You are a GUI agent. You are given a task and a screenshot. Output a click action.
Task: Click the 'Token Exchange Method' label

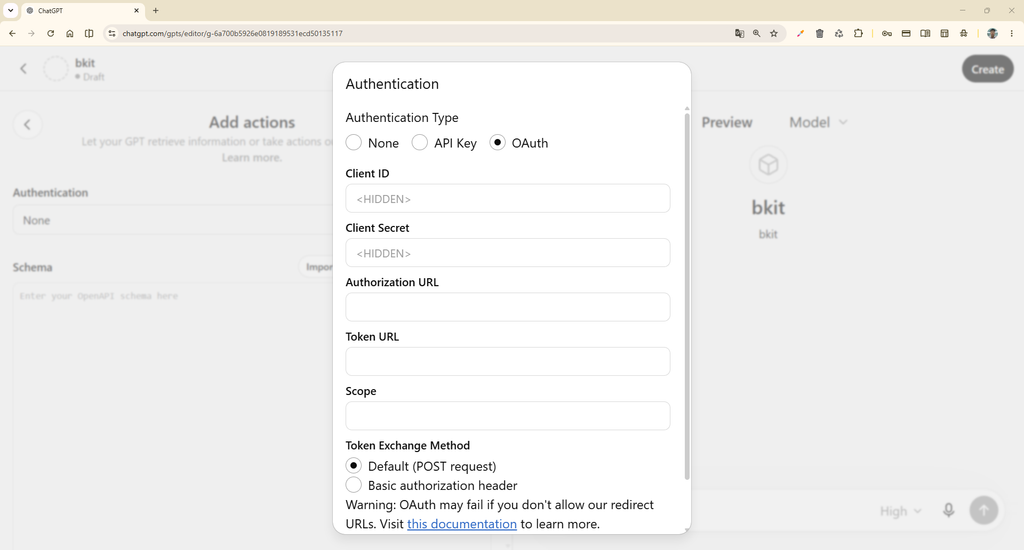tap(408, 445)
